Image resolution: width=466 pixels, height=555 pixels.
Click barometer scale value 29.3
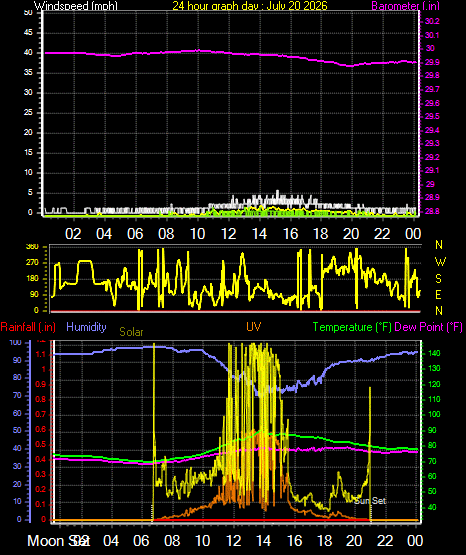tap(432, 143)
